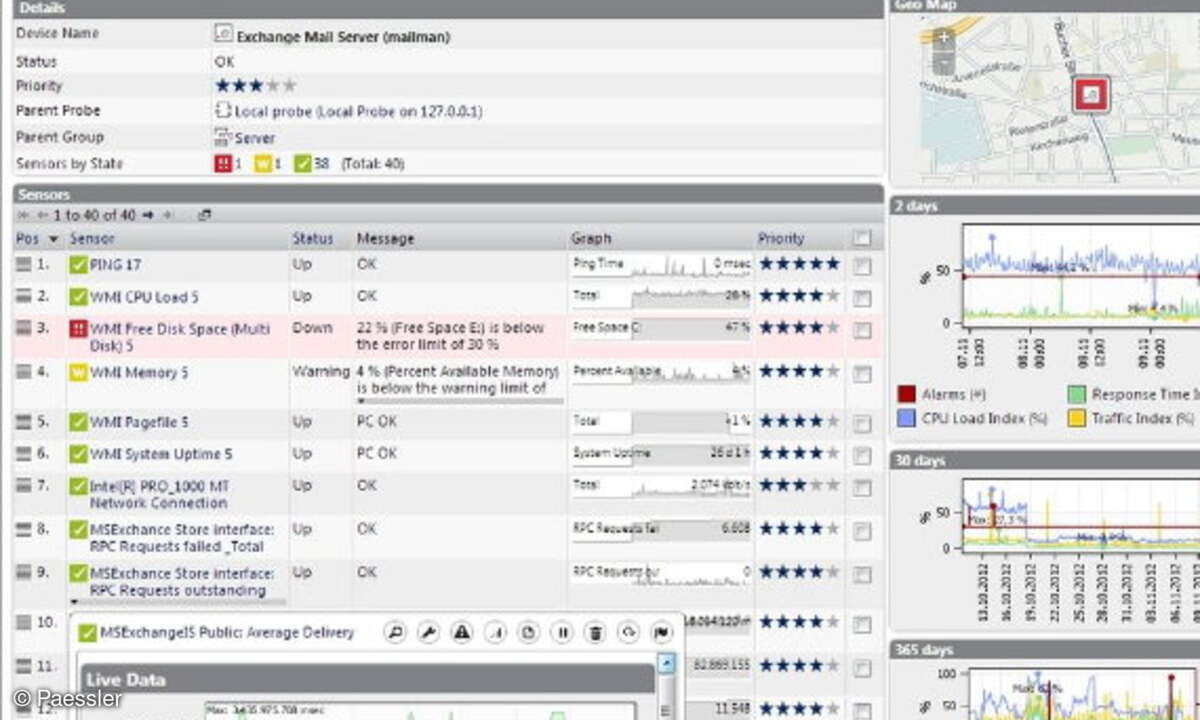Open sensor settings with the wrench icon

[x=428, y=632]
